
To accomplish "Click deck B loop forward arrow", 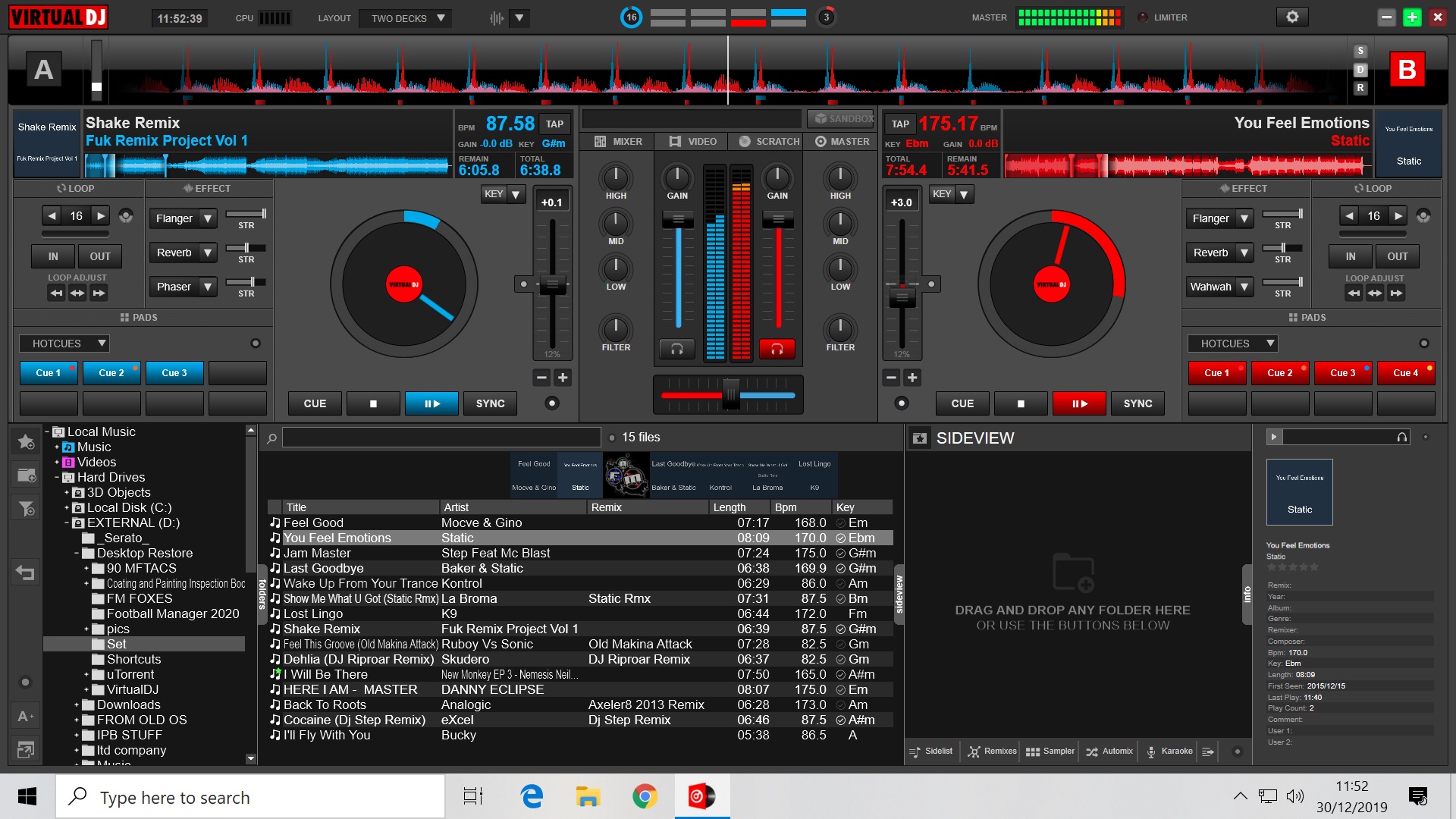I will click(x=1398, y=216).
